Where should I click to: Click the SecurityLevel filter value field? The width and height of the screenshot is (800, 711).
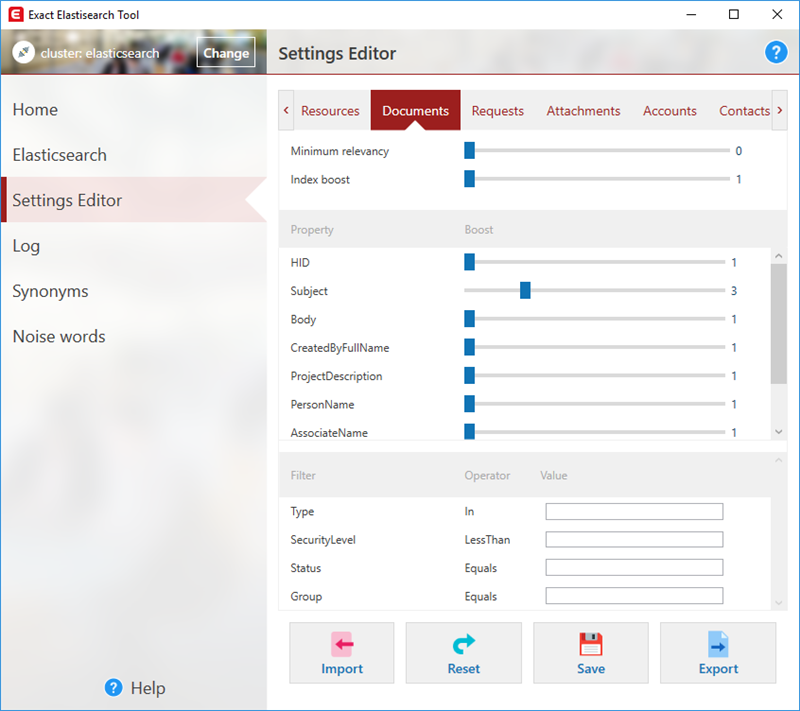(x=634, y=540)
